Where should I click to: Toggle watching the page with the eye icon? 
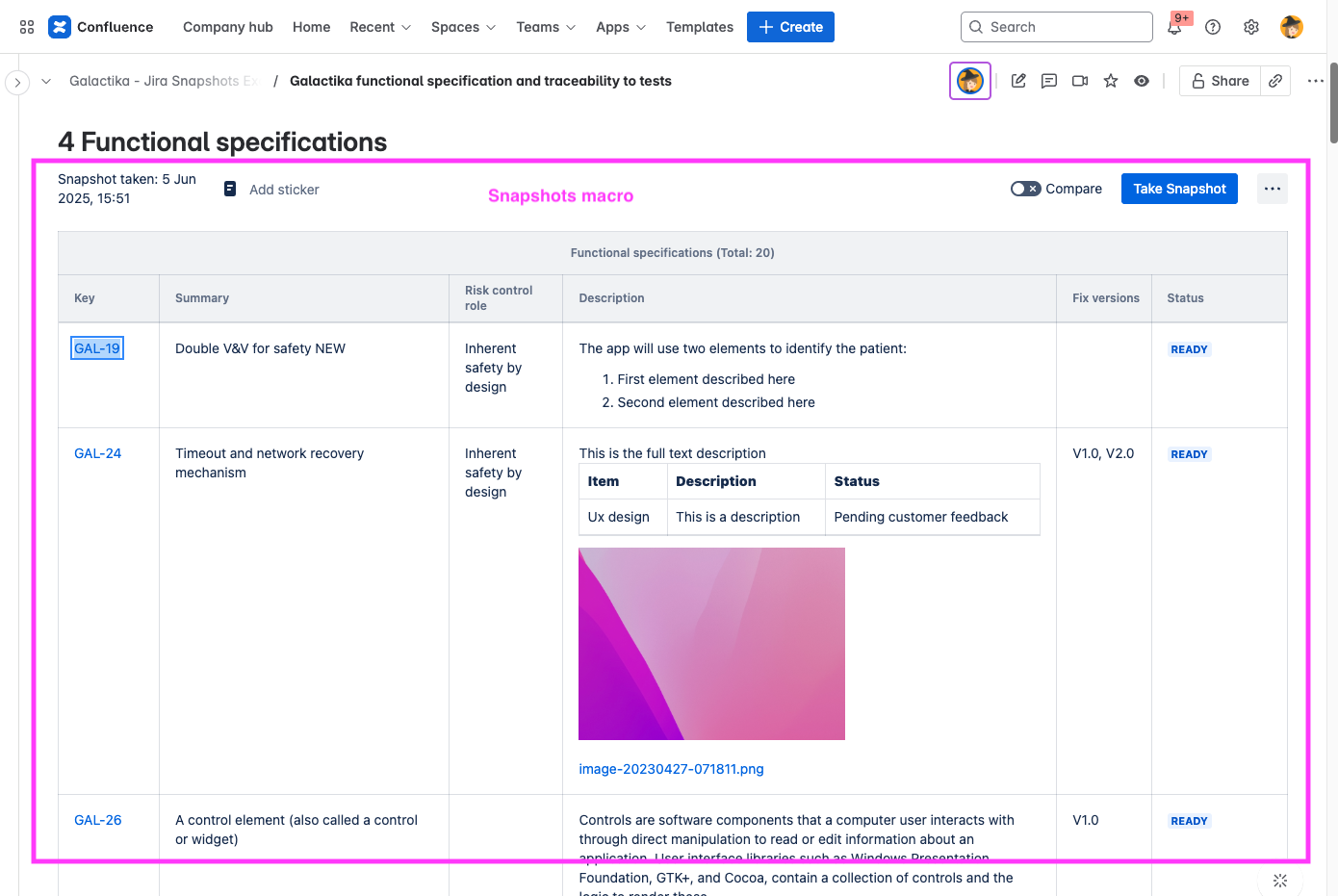(x=1142, y=81)
